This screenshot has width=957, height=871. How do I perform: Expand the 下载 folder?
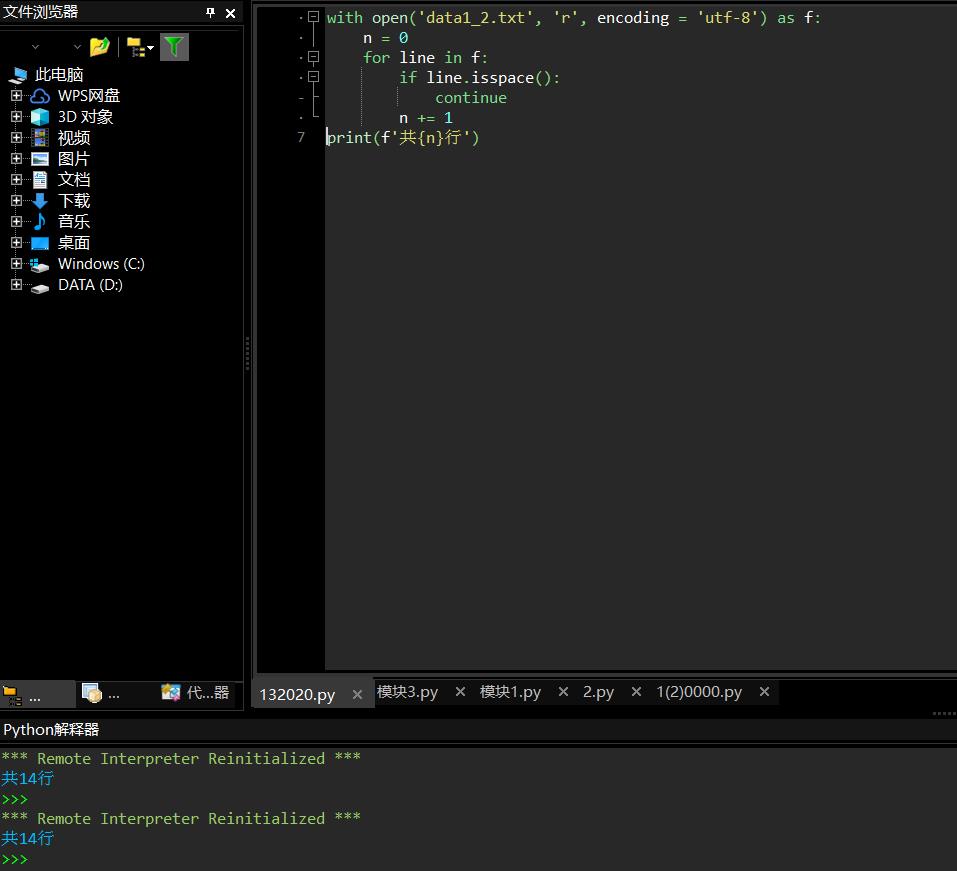click(x=16, y=200)
